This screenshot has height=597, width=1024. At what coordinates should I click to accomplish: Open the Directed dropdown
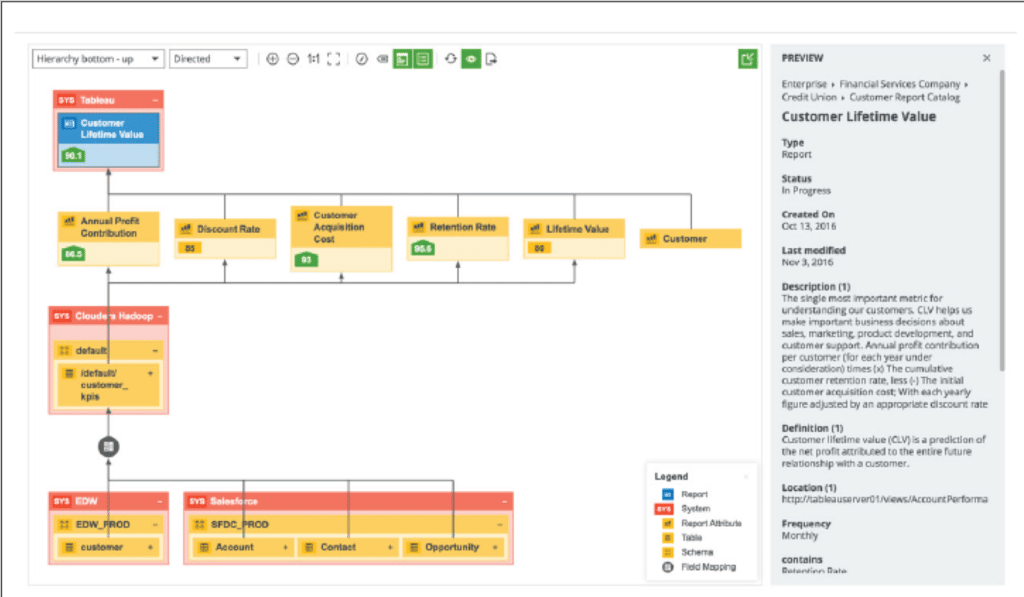point(208,59)
